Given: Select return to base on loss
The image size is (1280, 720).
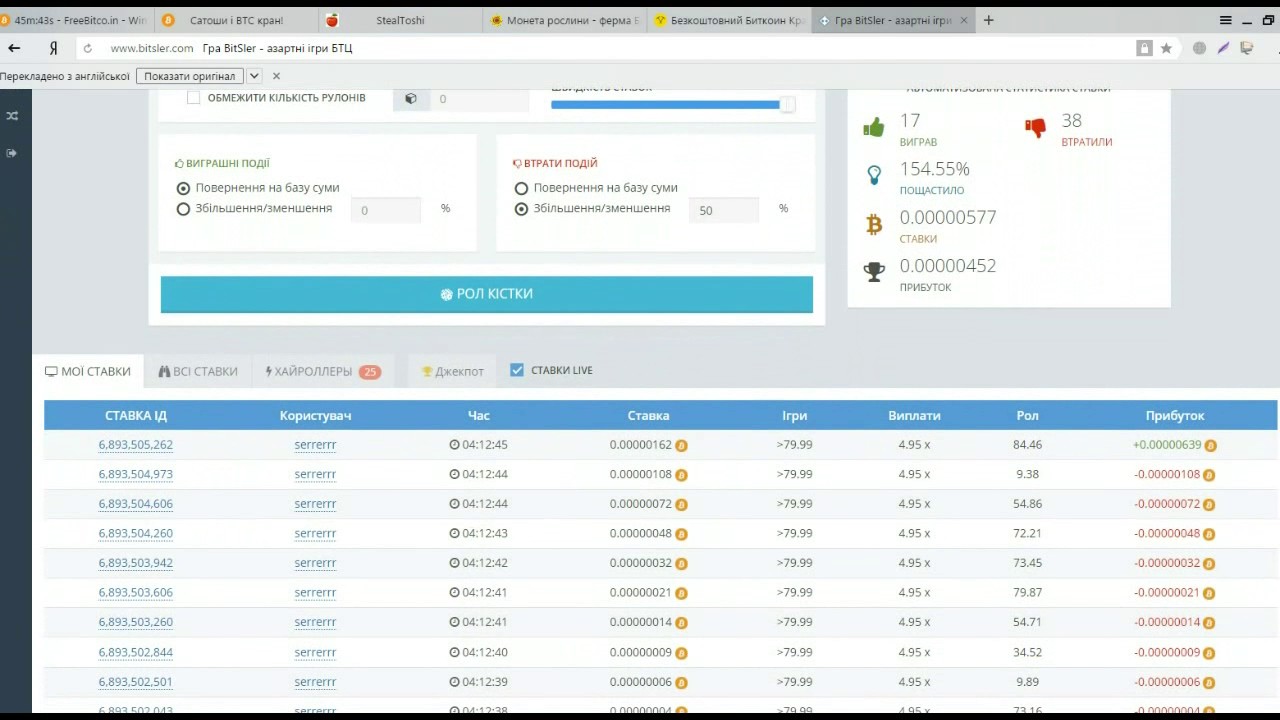Looking at the screenshot, I should [x=521, y=188].
